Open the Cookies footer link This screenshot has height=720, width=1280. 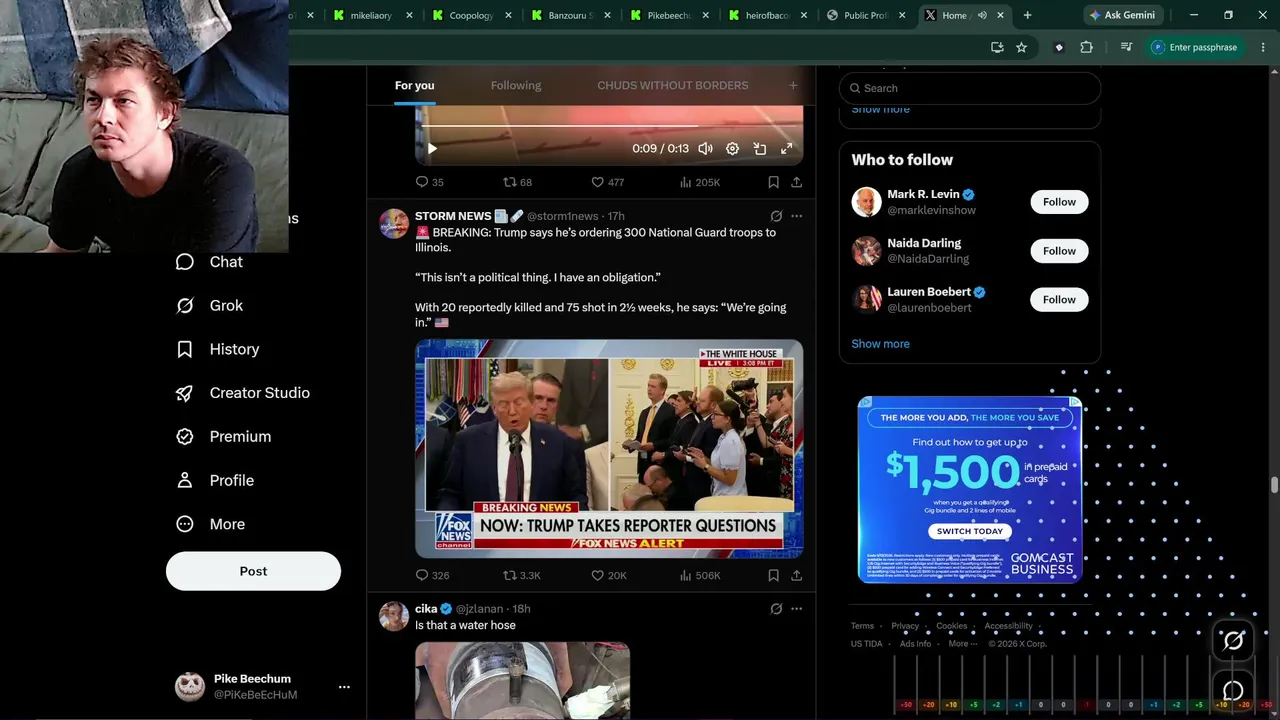pos(952,626)
